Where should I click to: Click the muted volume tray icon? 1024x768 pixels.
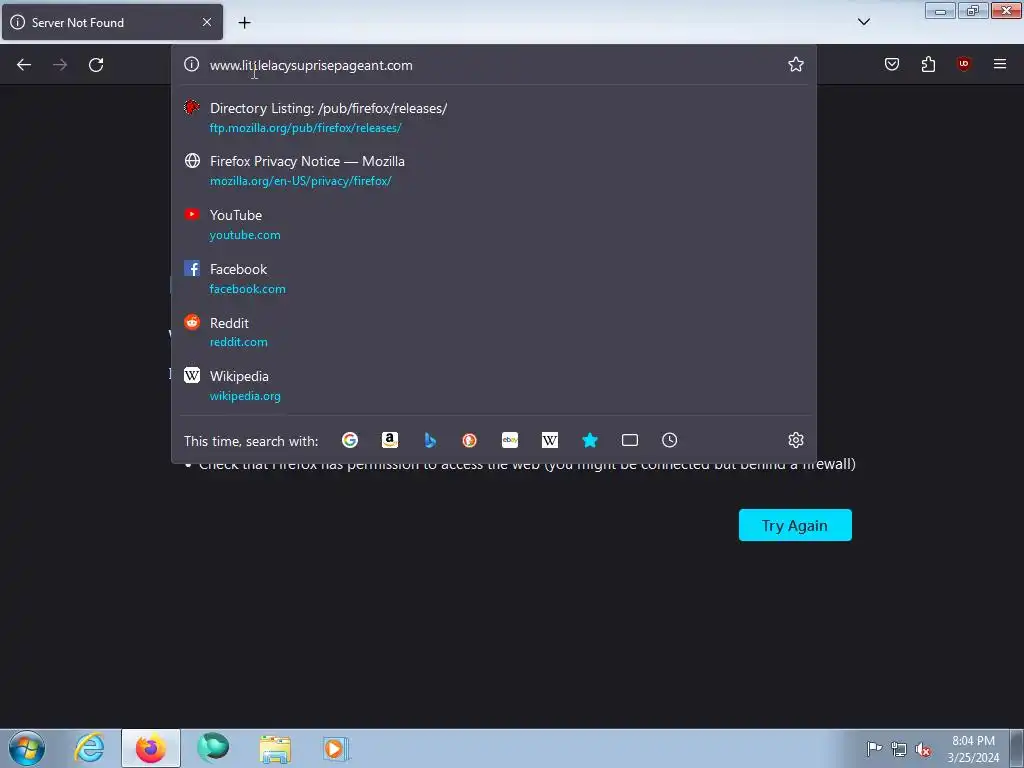tap(923, 749)
